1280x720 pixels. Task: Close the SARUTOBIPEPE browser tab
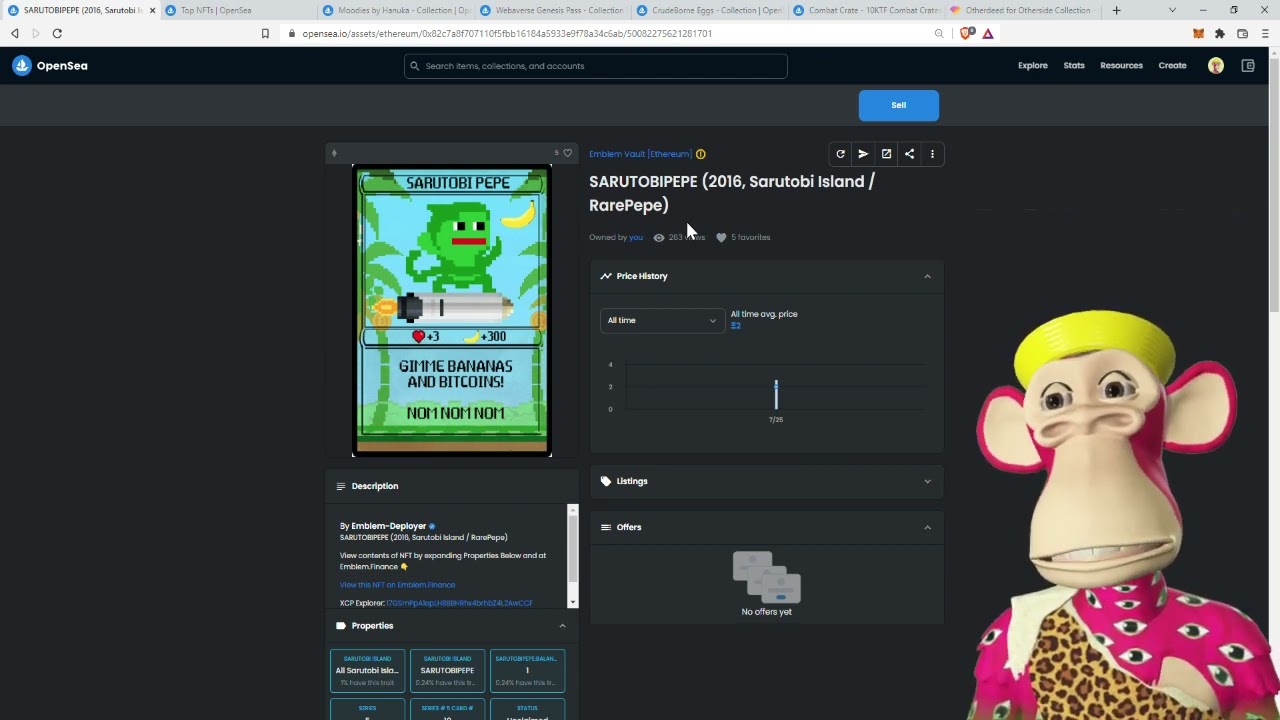click(152, 10)
